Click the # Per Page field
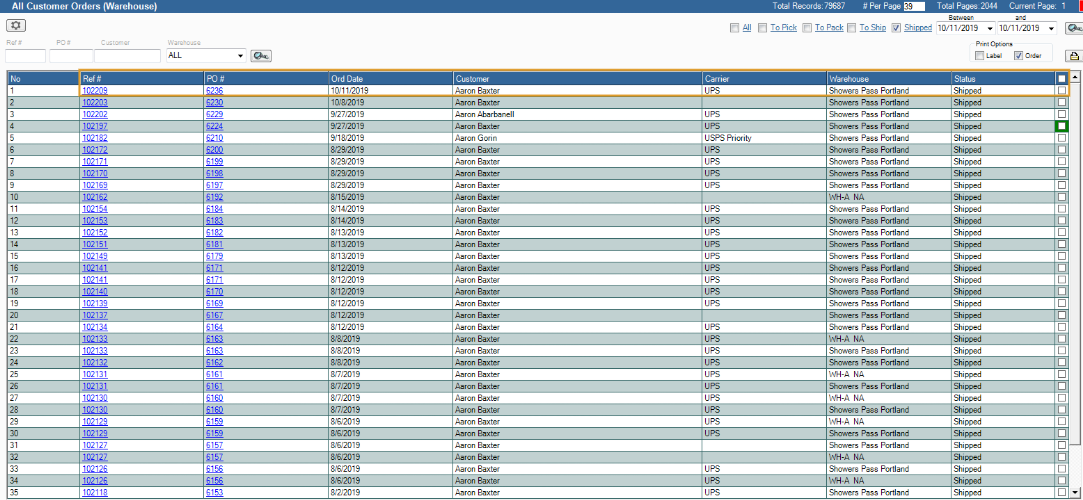This screenshot has width=1083, height=500. 914,6
